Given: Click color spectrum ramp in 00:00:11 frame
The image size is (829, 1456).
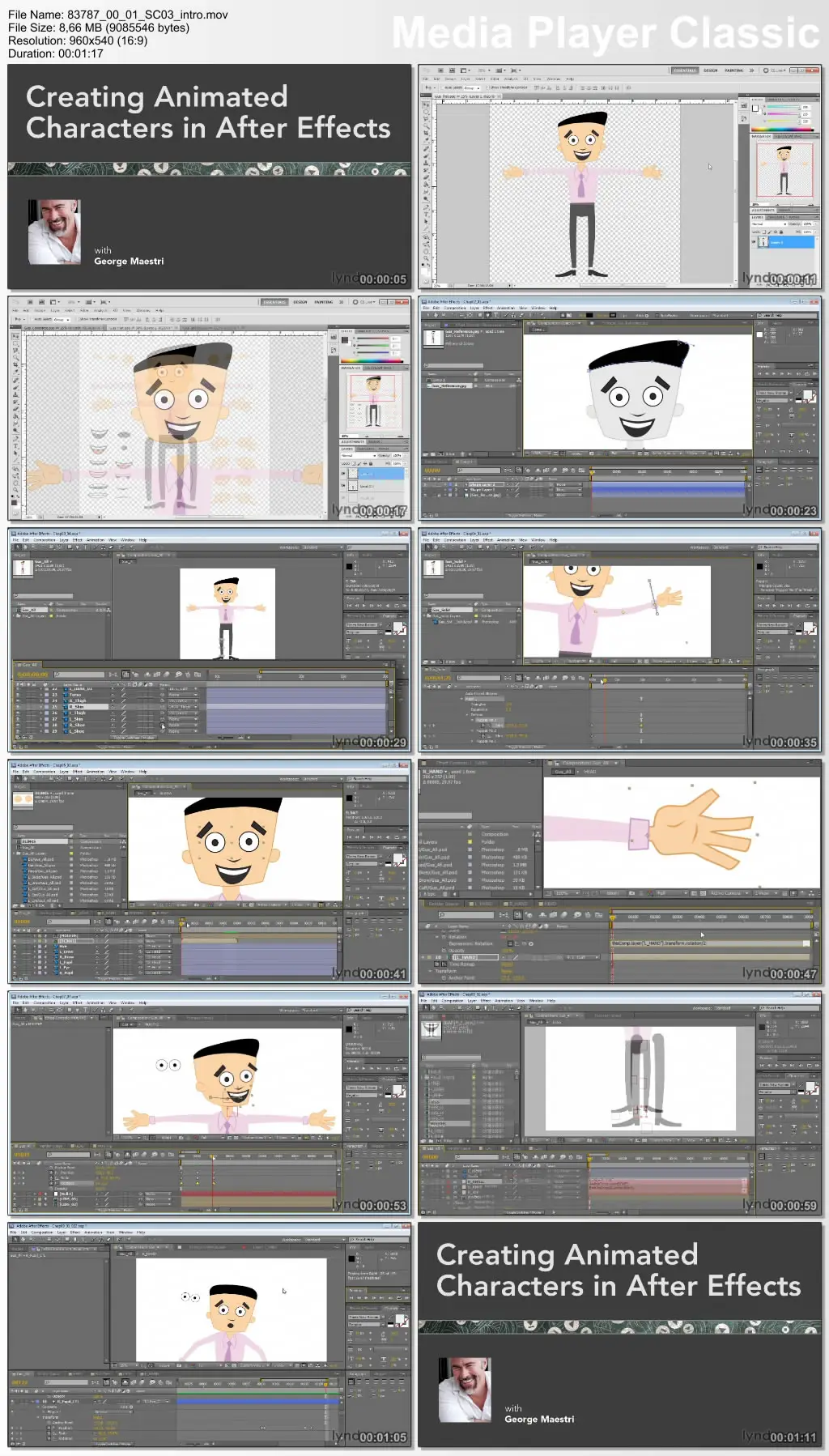Looking at the screenshot, I should (781, 129).
